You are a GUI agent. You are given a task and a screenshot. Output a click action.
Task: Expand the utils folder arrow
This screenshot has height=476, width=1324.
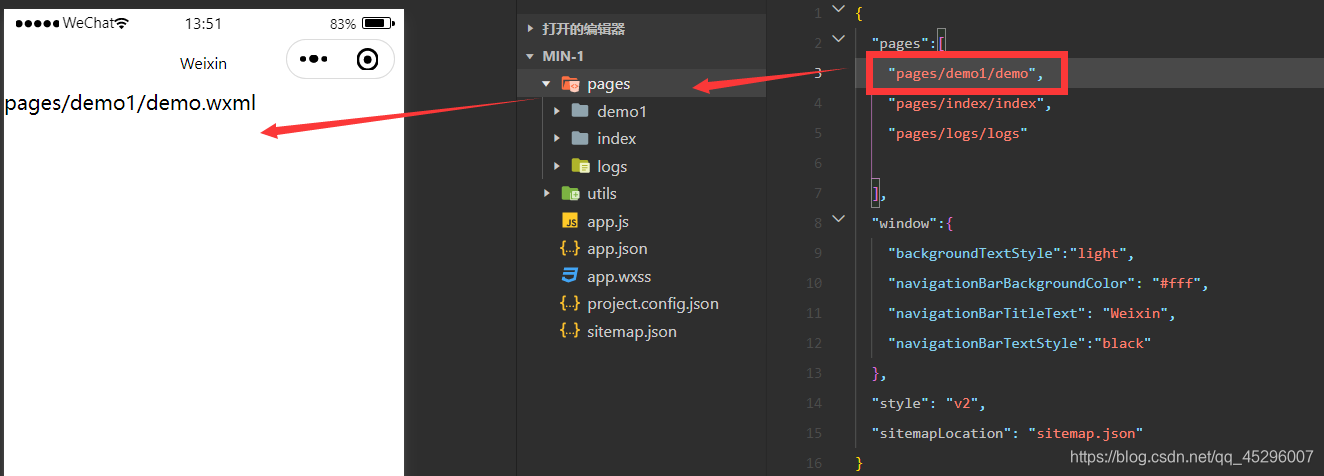tap(546, 194)
